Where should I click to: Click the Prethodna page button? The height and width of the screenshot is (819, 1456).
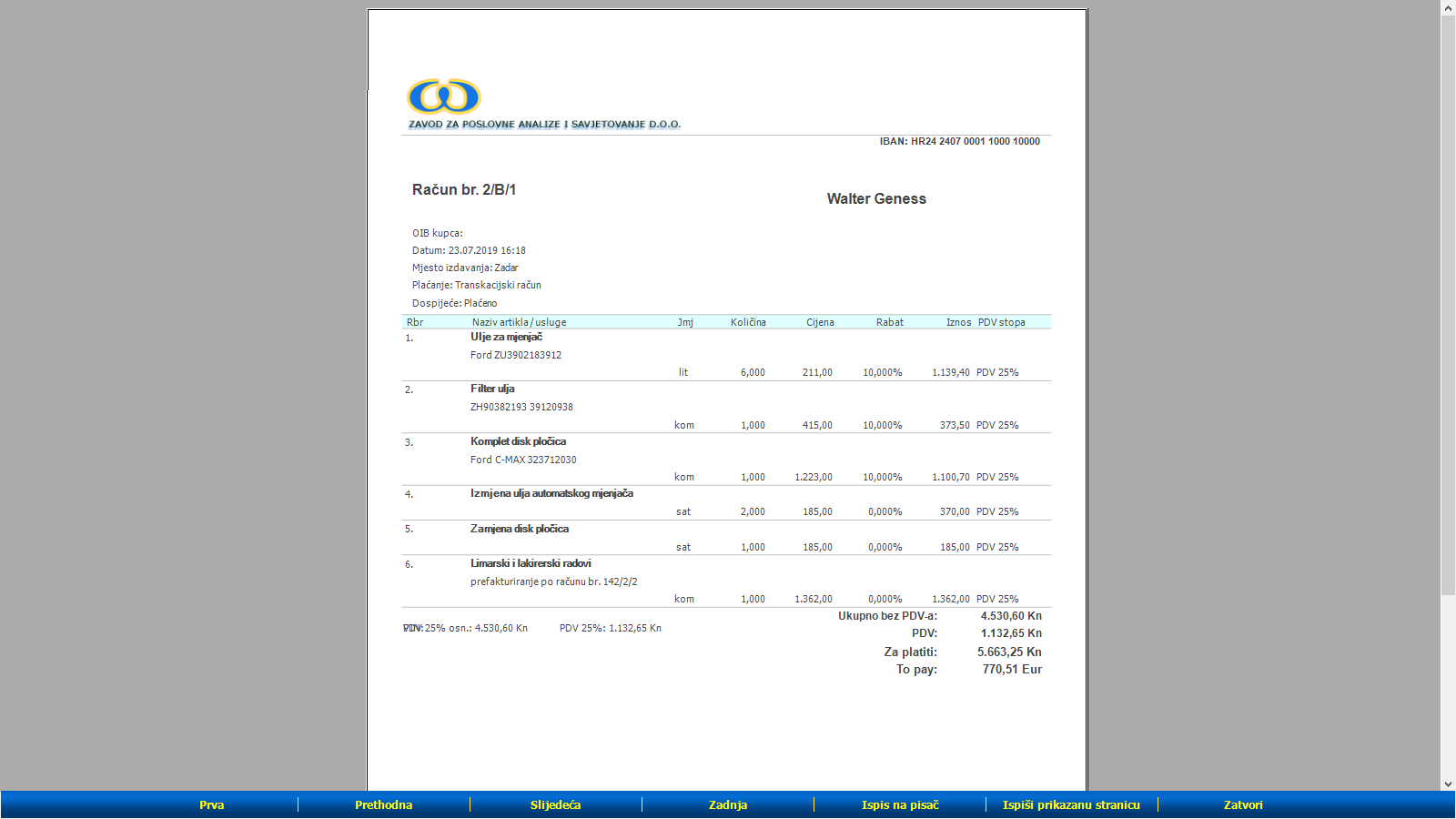[x=383, y=804]
